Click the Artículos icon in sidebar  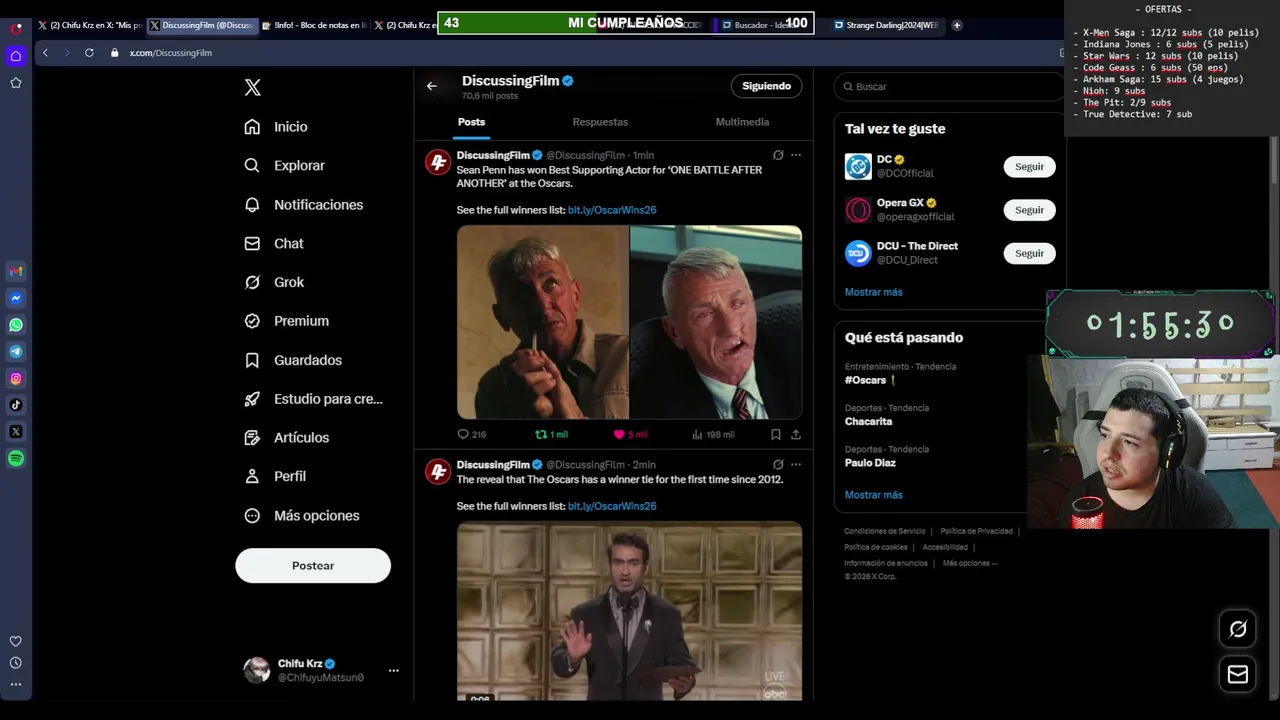252,438
